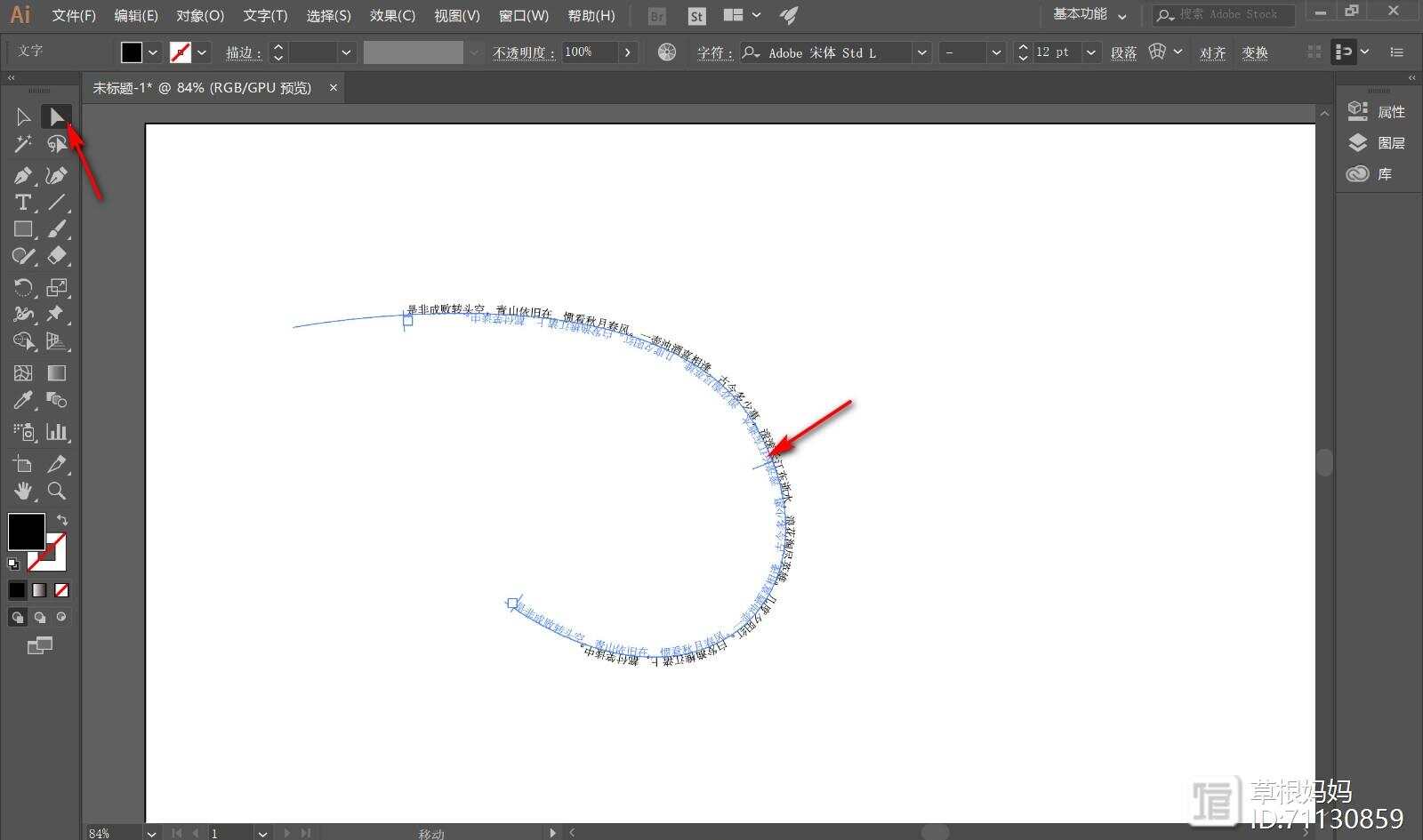Image resolution: width=1423 pixels, height=840 pixels.
Task: Open 对齐 align panel link
Action: (x=1212, y=53)
